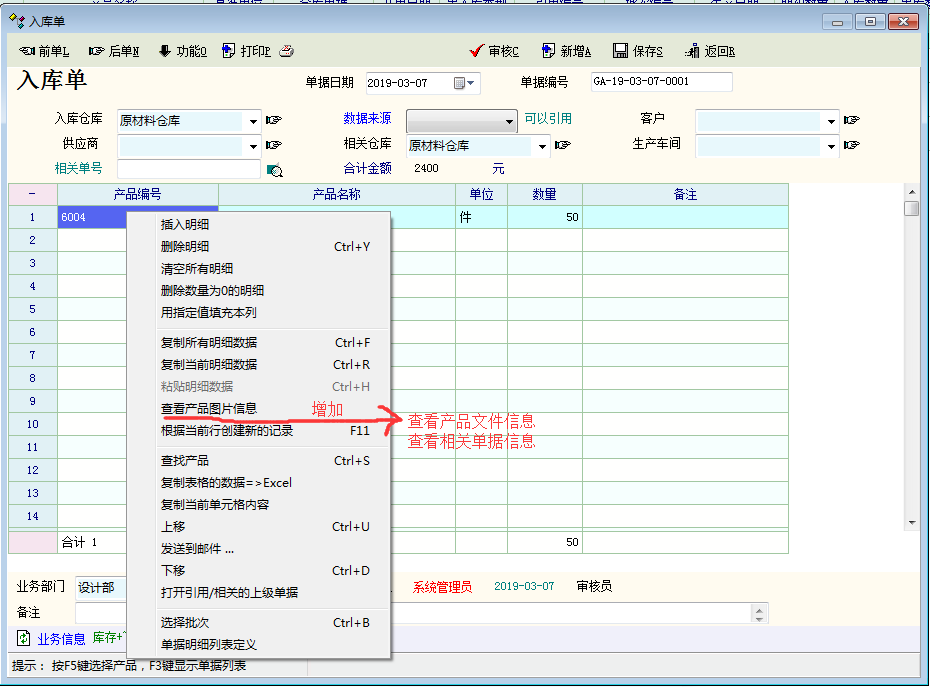Expand the 客户 combo box dropdown
The image size is (930, 687).
pyautogui.click(x=831, y=120)
